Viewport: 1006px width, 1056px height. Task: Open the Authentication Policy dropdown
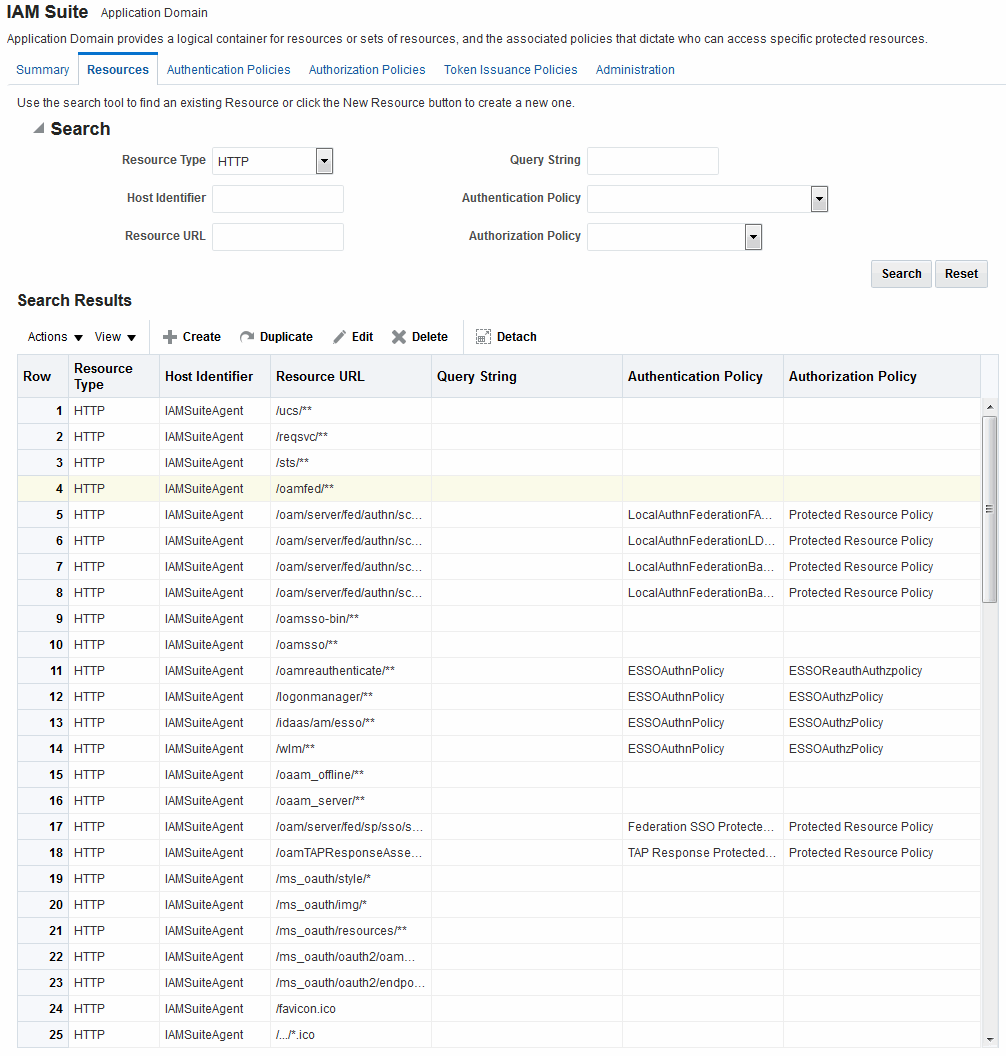(x=819, y=199)
